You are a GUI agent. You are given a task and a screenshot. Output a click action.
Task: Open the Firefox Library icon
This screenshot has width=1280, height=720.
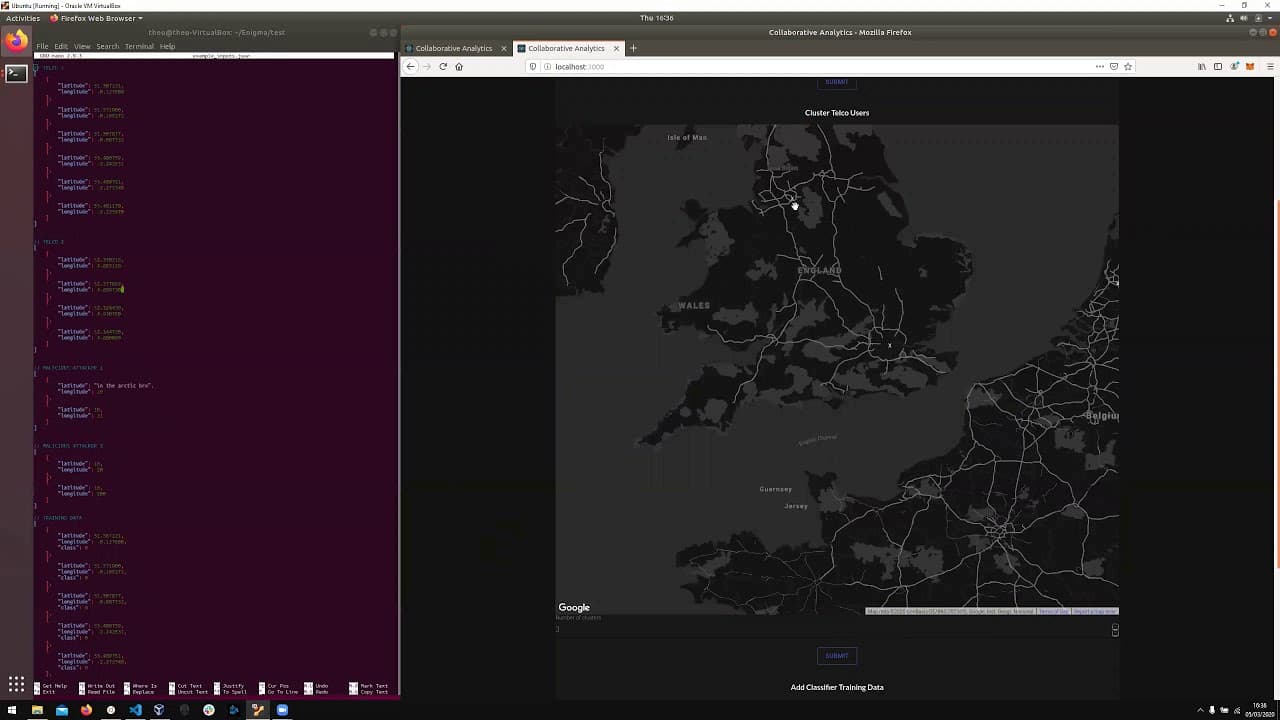pyautogui.click(x=1202, y=67)
